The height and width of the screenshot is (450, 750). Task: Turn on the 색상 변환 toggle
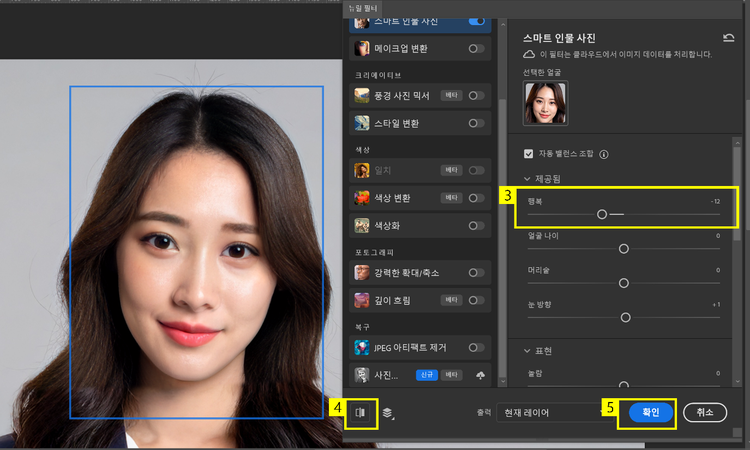point(476,198)
